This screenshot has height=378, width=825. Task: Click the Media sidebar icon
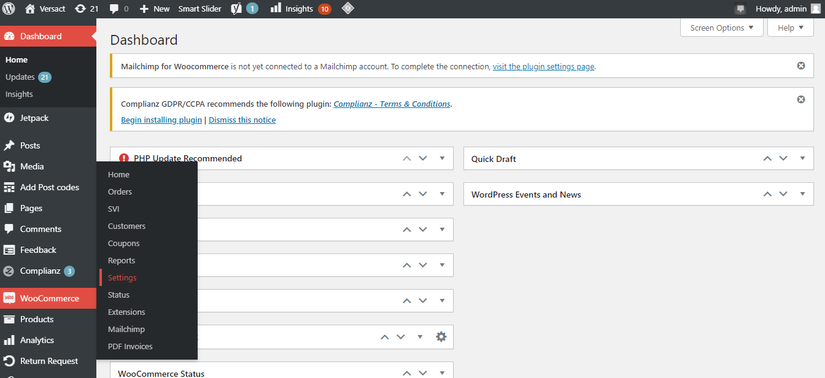(9, 166)
